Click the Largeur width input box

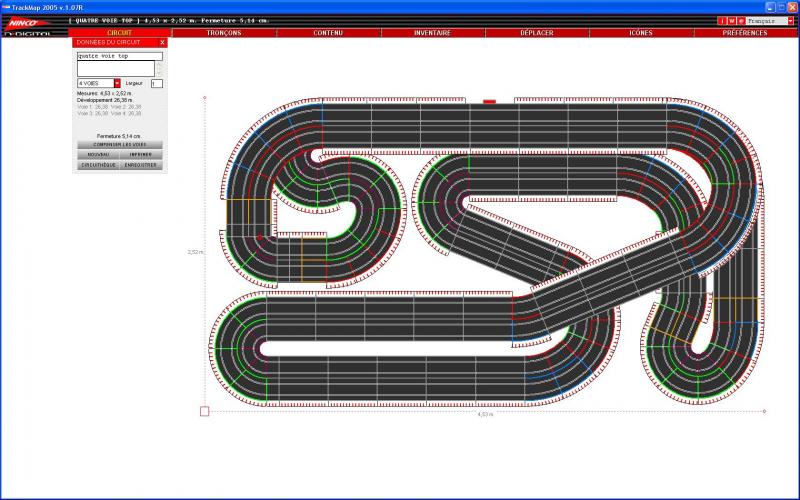click(x=157, y=83)
